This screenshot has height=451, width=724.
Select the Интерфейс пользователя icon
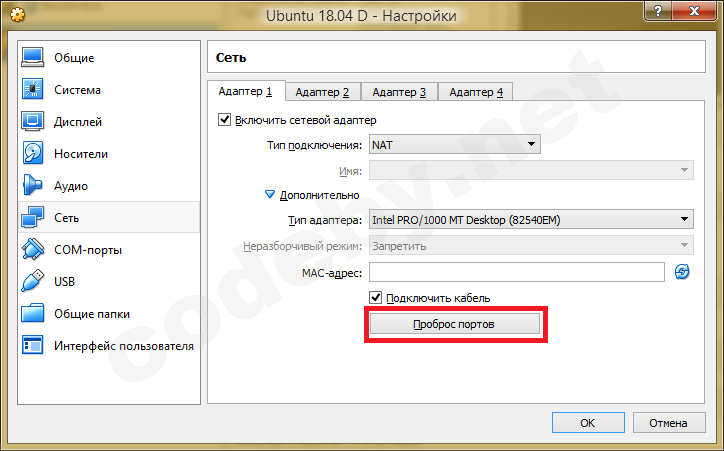click(x=32, y=345)
